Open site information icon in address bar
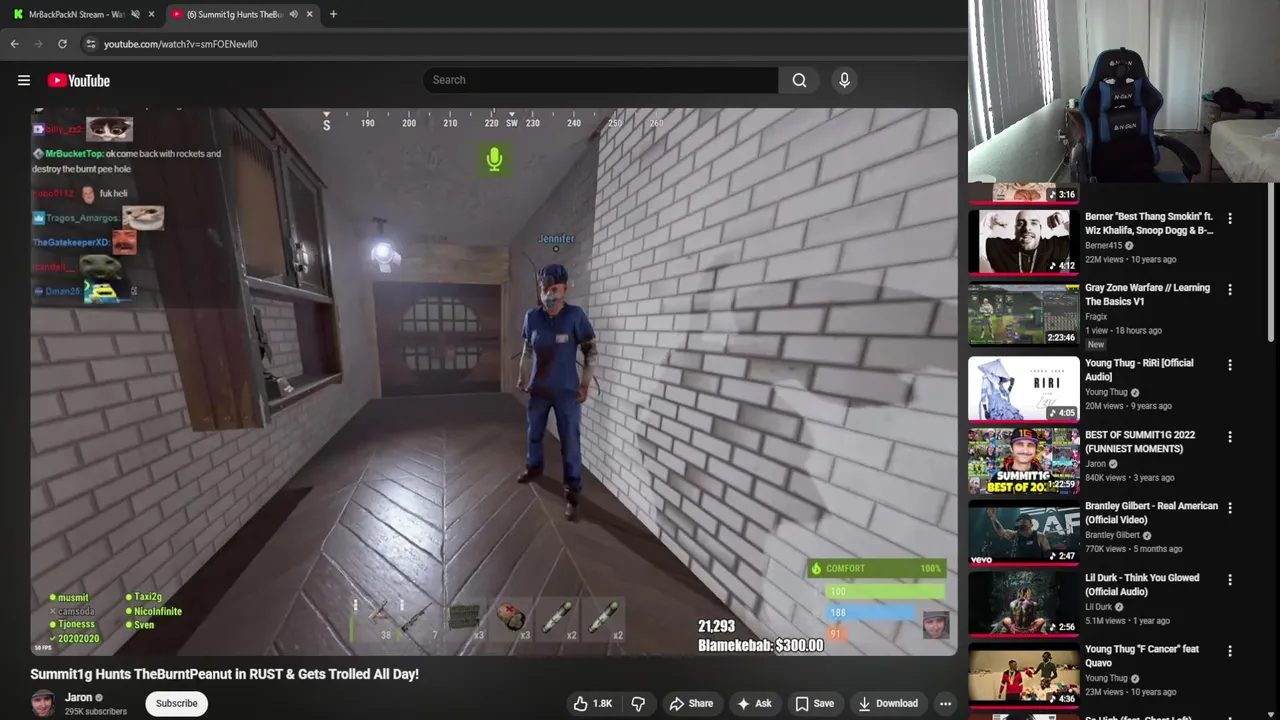1280x720 pixels. pos(90,44)
